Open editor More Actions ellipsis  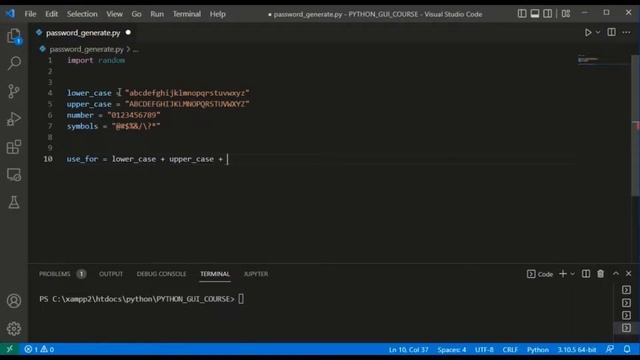click(x=627, y=32)
